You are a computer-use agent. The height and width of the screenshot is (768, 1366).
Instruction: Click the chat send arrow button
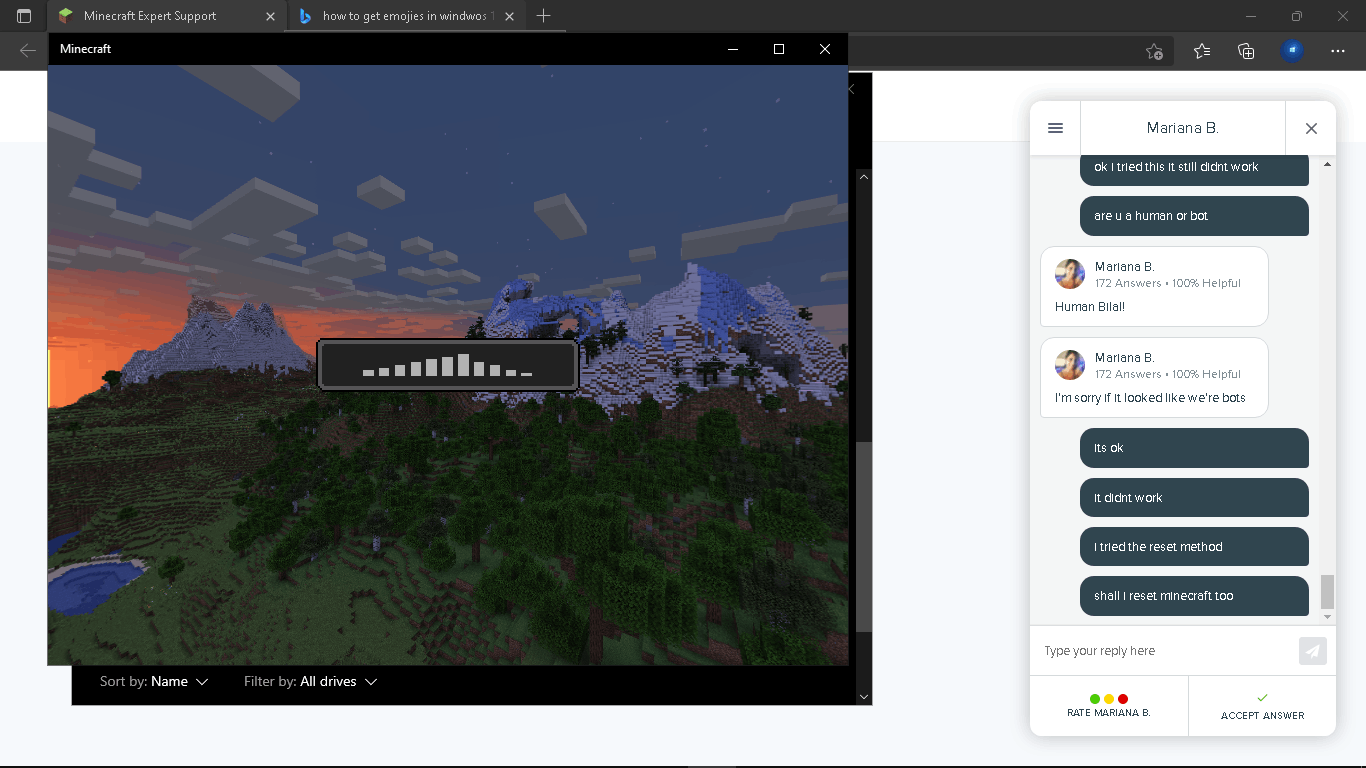click(1312, 651)
